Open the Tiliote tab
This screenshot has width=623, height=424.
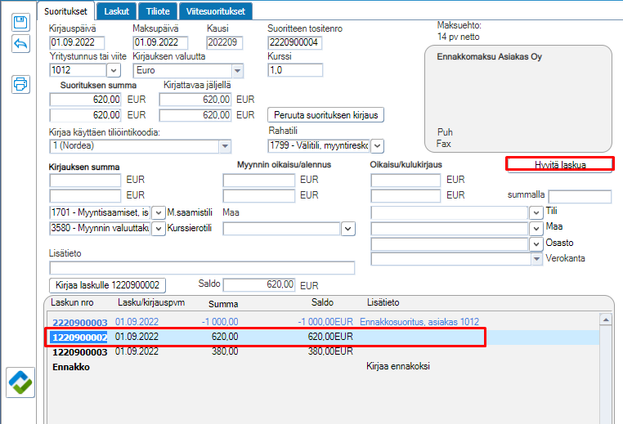[158, 11]
